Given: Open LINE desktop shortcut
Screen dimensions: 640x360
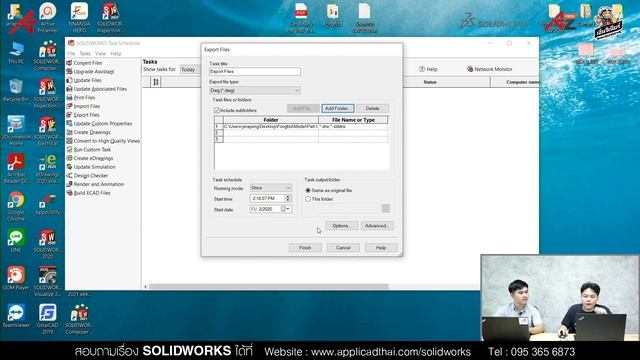Looking at the screenshot, I should 16,241.
